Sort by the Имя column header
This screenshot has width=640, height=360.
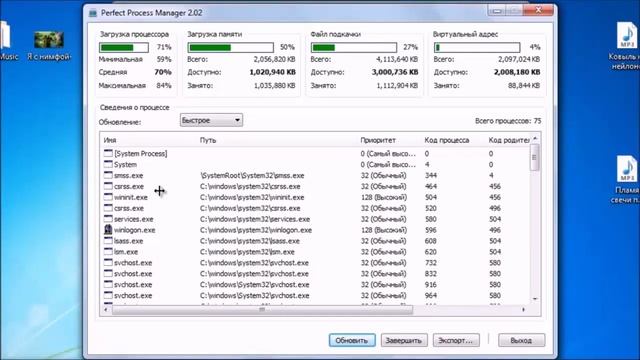click(x=110, y=140)
